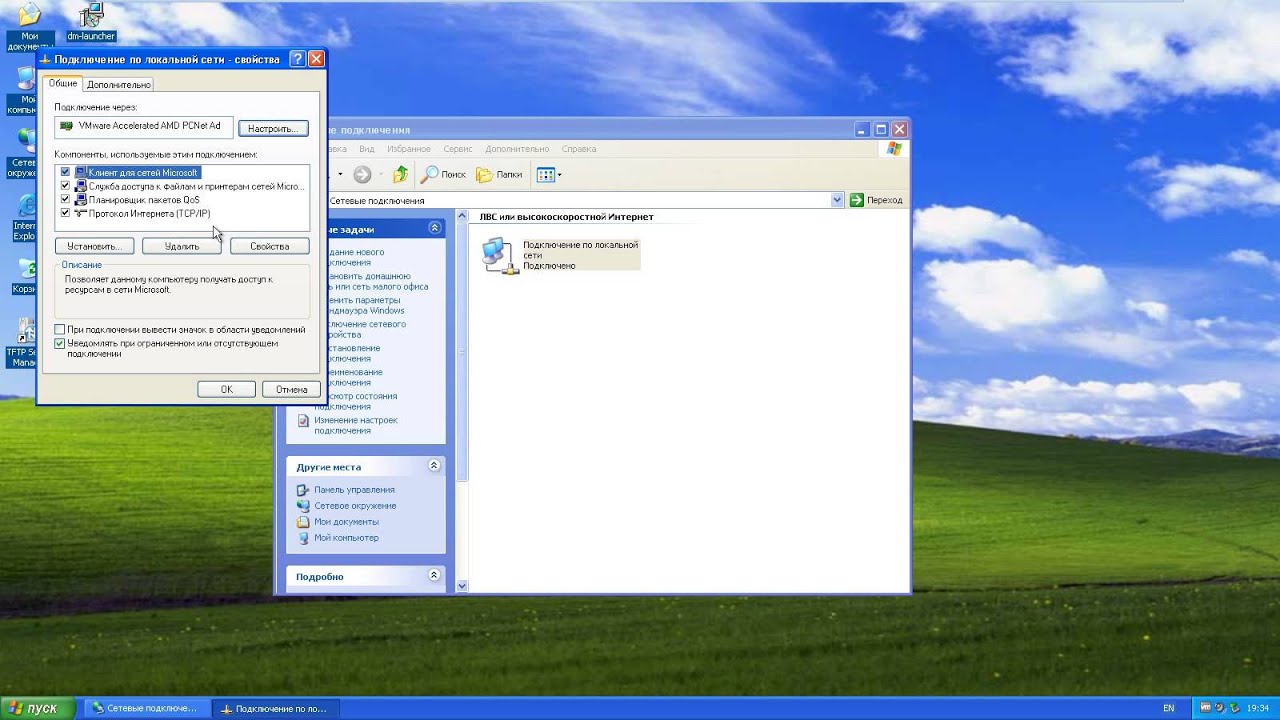Image resolution: width=1280 pixels, height=720 pixels.
Task: Open the пуск Start menu
Action: coord(37,708)
